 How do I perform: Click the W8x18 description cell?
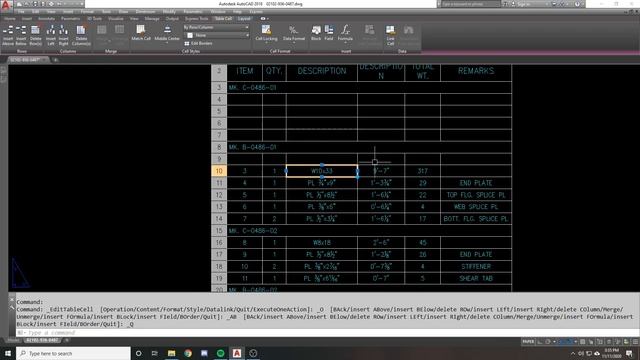pyautogui.click(x=322, y=242)
